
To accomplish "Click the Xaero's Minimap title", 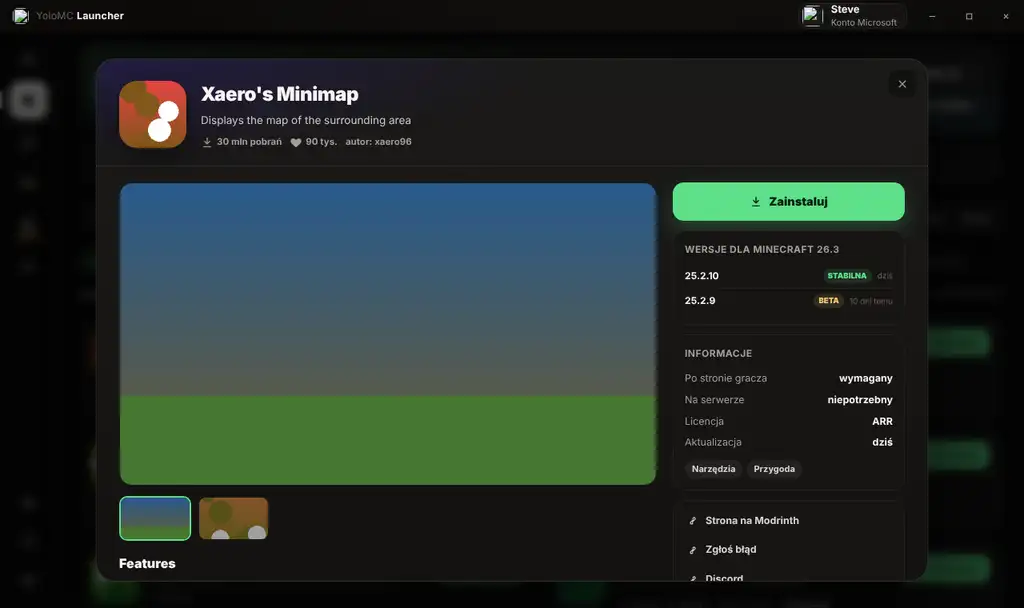I will click(x=280, y=94).
